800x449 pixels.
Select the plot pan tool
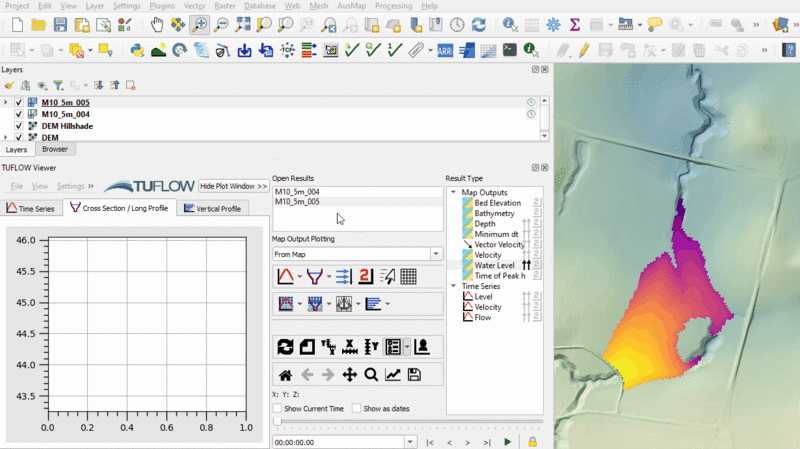point(350,375)
